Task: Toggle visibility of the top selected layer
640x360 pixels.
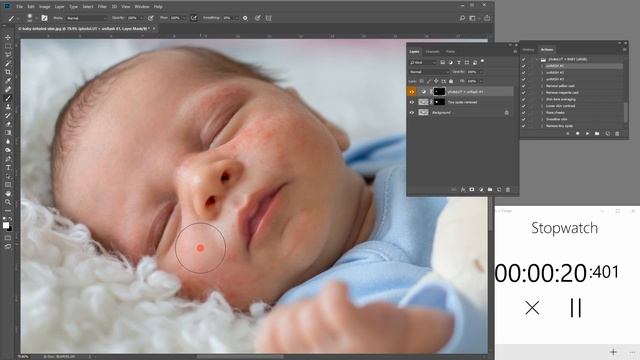Action: [x=412, y=92]
